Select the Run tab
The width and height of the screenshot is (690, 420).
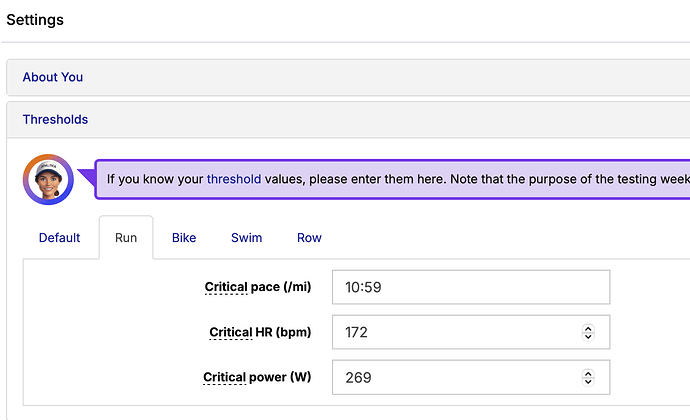point(126,238)
